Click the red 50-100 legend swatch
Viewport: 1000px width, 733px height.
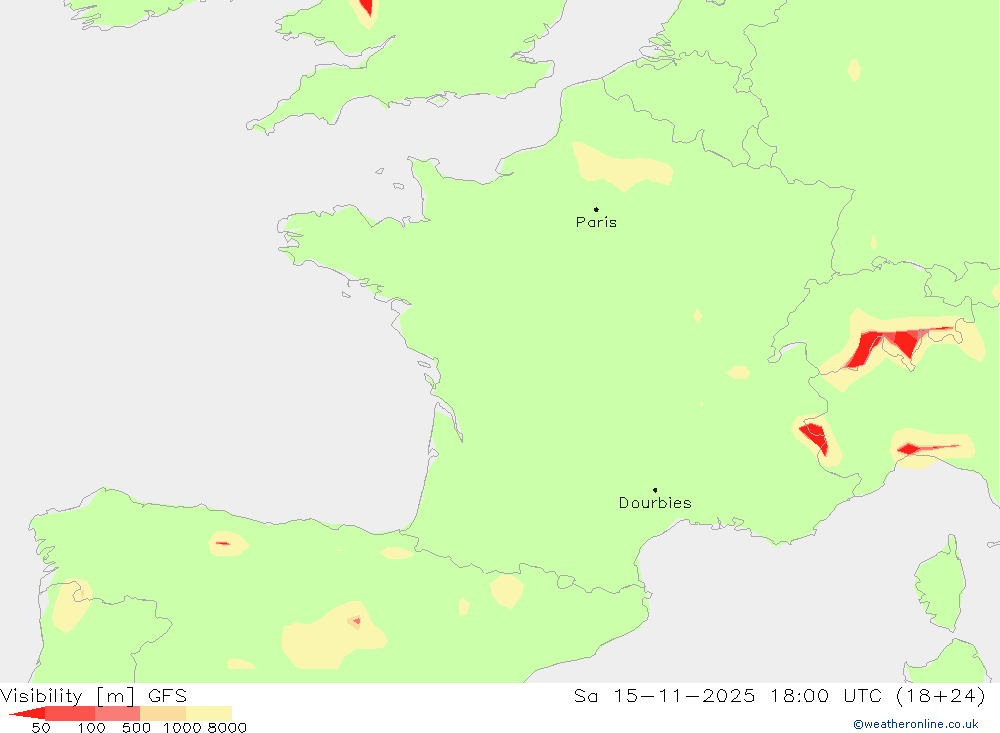click(70, 713)
